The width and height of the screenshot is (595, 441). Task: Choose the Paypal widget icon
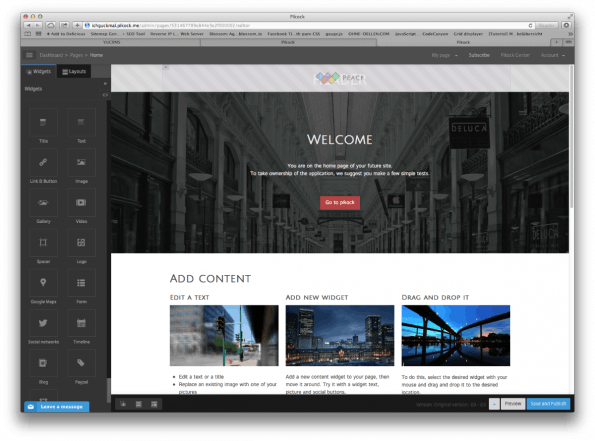pos(81,364)
